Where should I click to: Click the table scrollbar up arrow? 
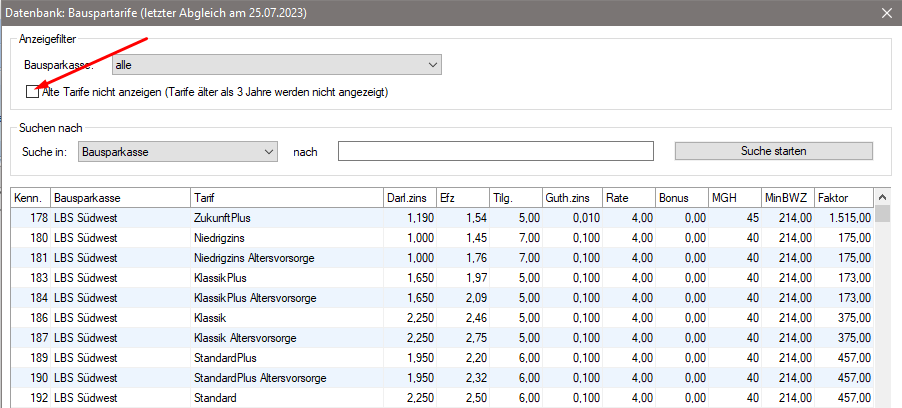882,197
